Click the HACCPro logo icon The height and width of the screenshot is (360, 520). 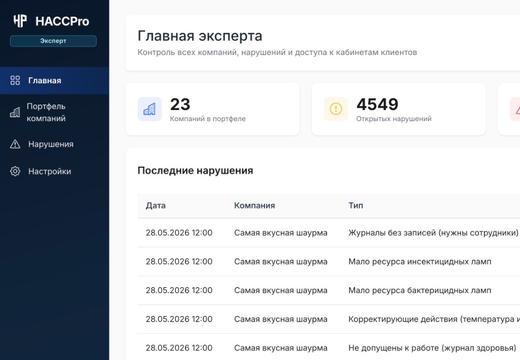(20, 21)
